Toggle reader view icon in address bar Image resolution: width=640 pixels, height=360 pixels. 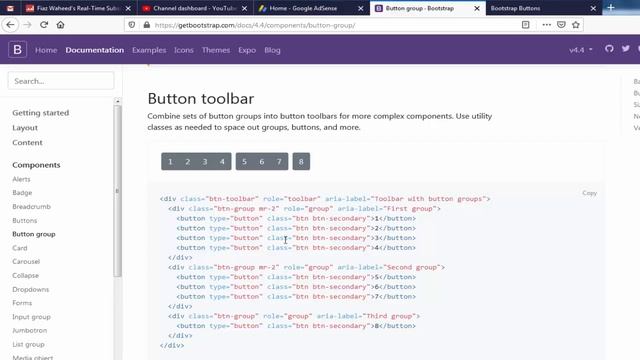pyautogui.click(x=525, y=25)
